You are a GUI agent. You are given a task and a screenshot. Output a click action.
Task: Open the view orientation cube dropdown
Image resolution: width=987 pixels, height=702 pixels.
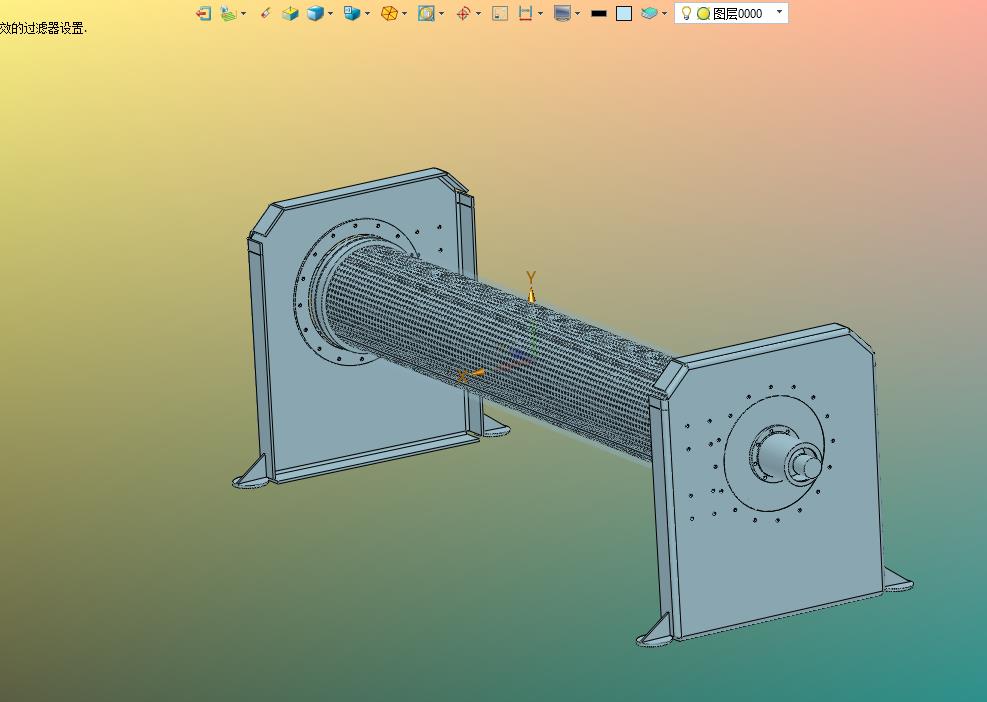(x=368, y=13)
